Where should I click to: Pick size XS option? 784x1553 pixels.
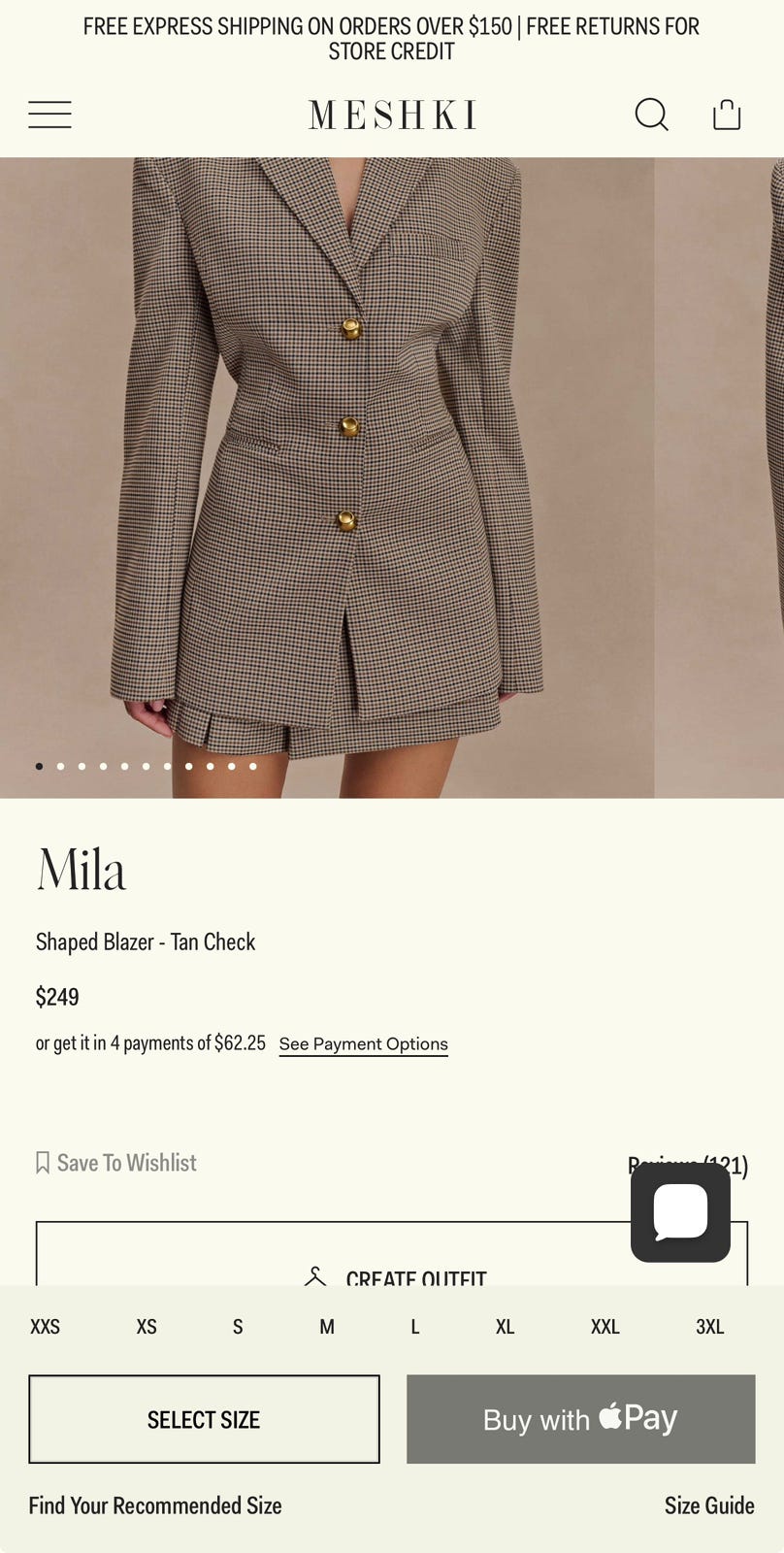147,1327
